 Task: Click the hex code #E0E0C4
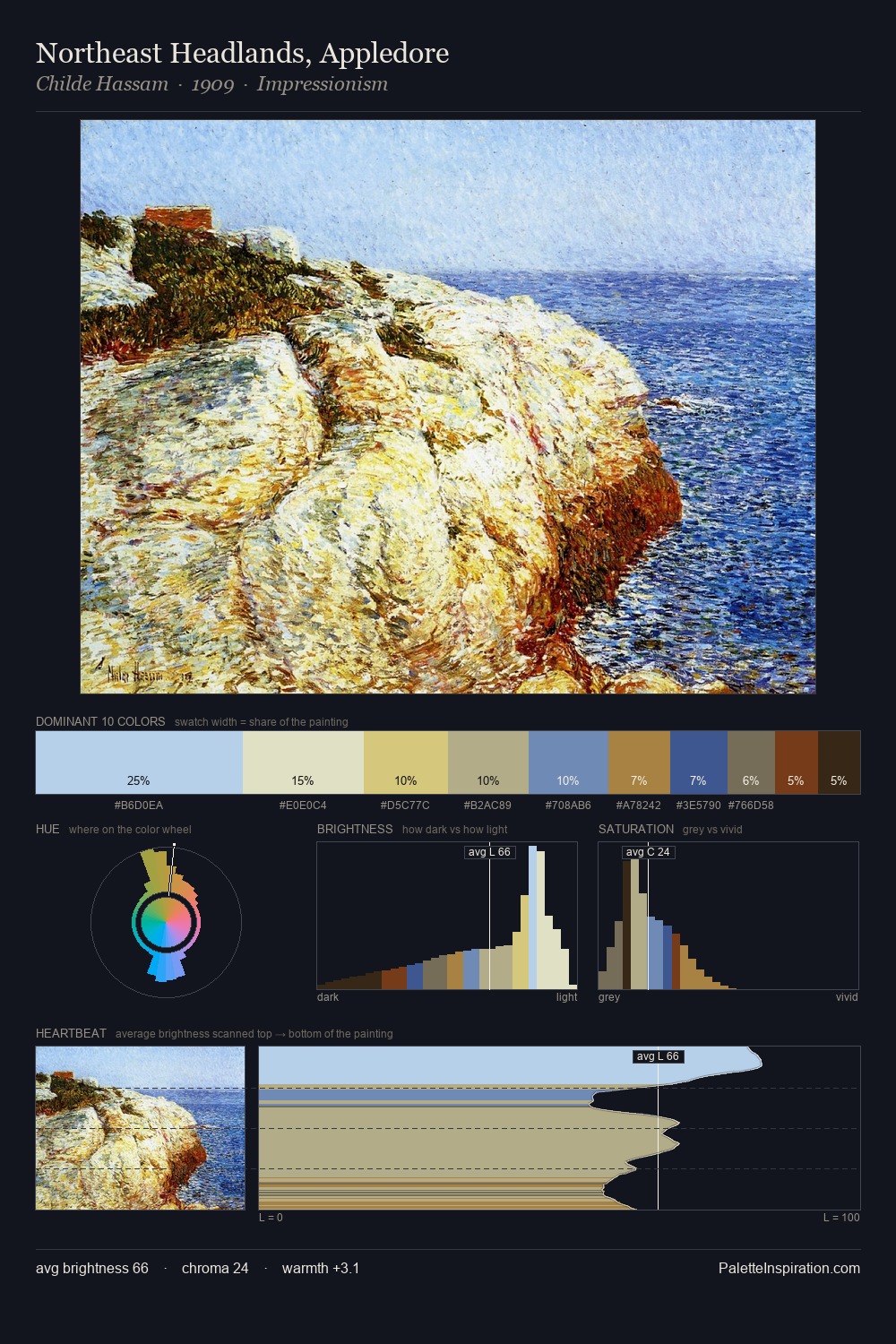click(303, 806)
